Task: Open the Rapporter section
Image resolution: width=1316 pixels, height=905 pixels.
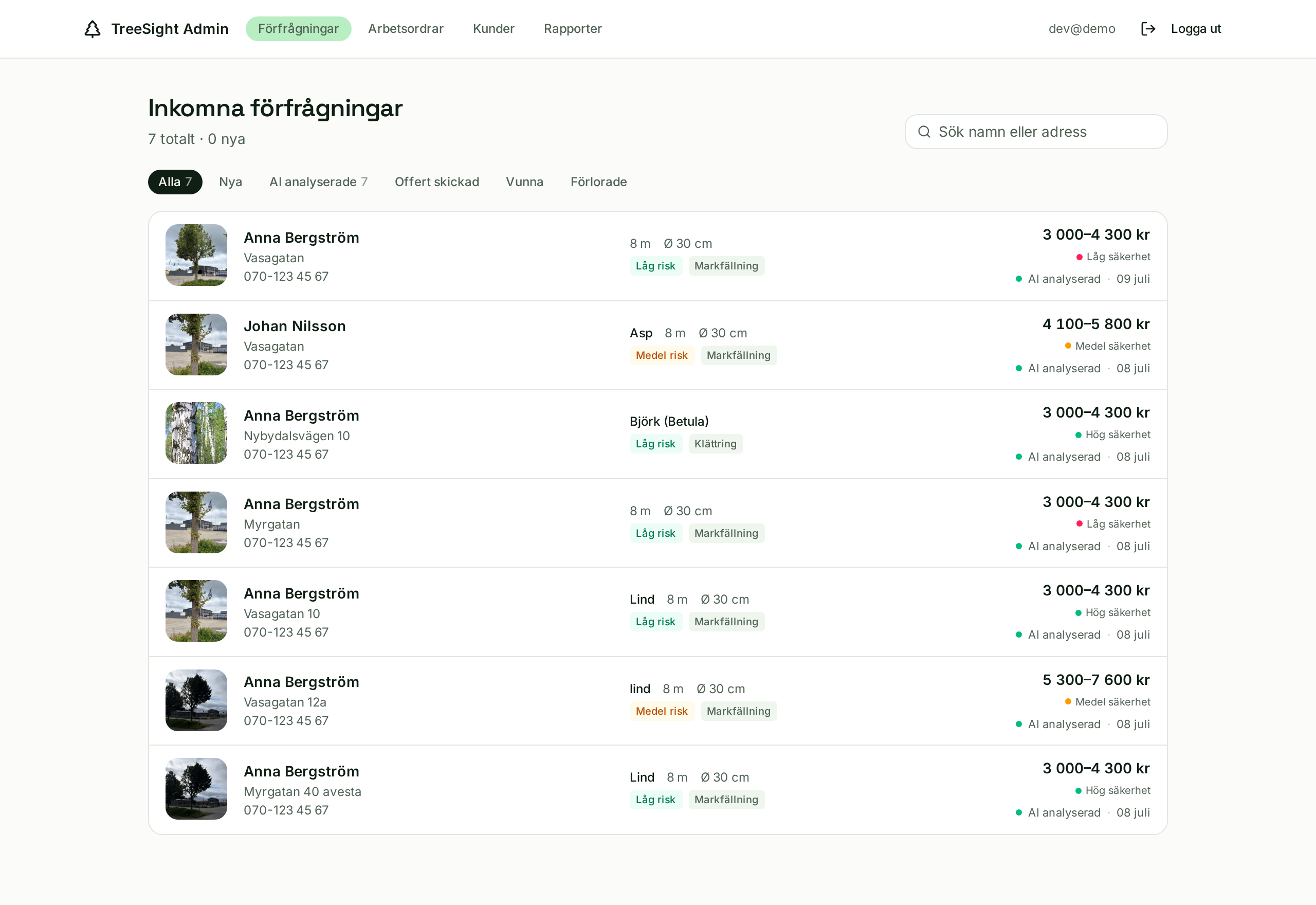Action: tap(573, 29)
